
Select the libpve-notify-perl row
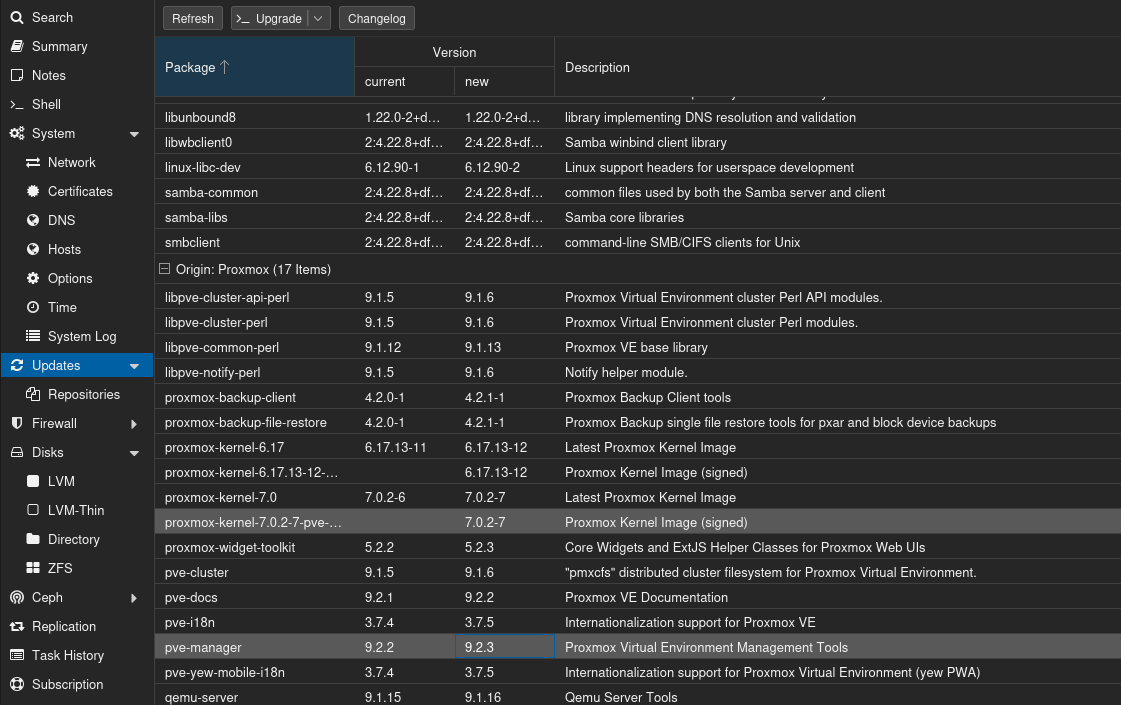pyautogui.click(x=638, y=372)
